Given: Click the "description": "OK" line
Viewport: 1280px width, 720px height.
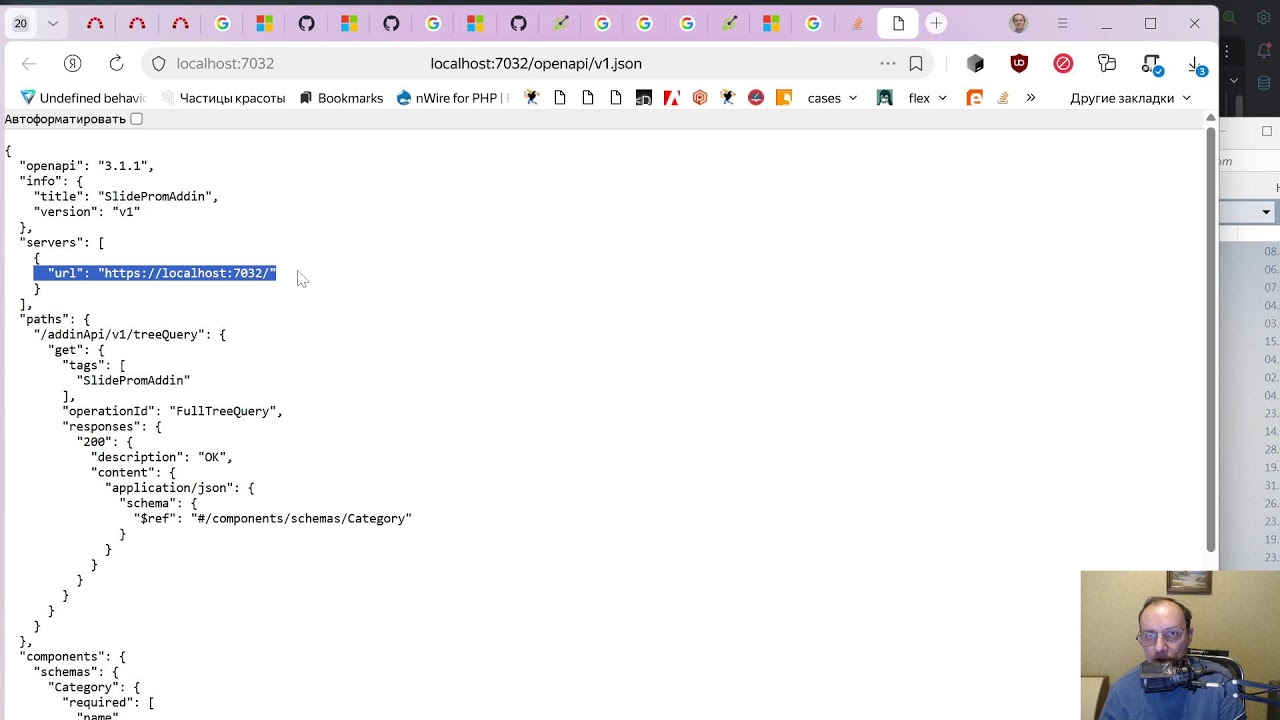Looking at the screenshot, I should tap(161, 457).
